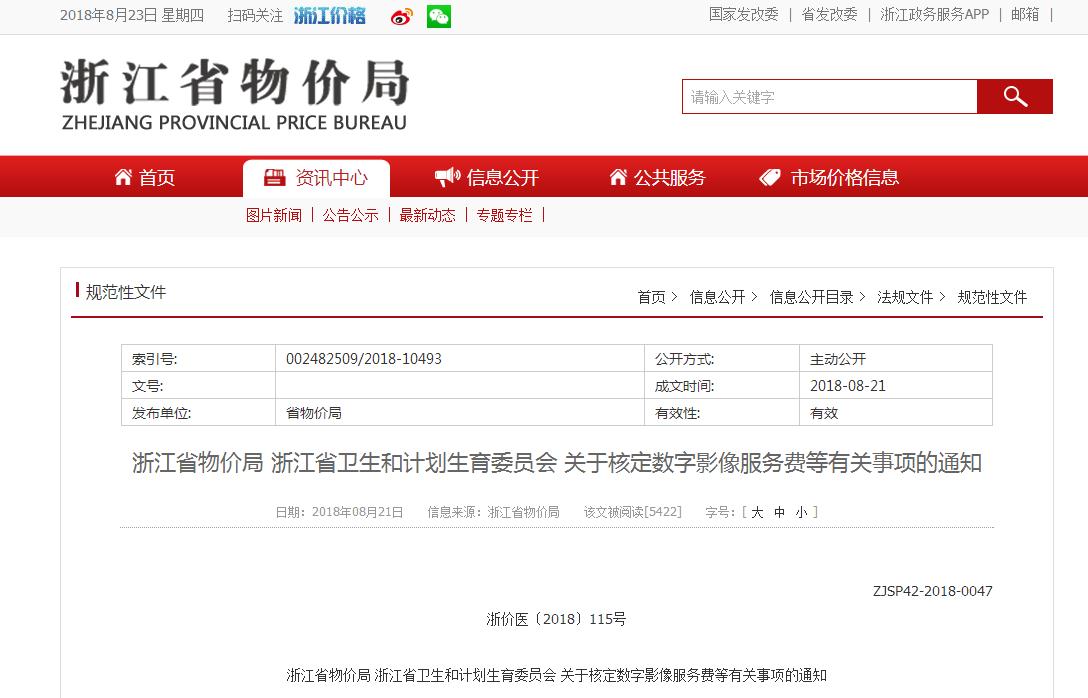The width and height of the screenshot is (1088, 698).
Task: Open 浙江政务服务APP link in top bar
Action: click(x=934, y=15)
